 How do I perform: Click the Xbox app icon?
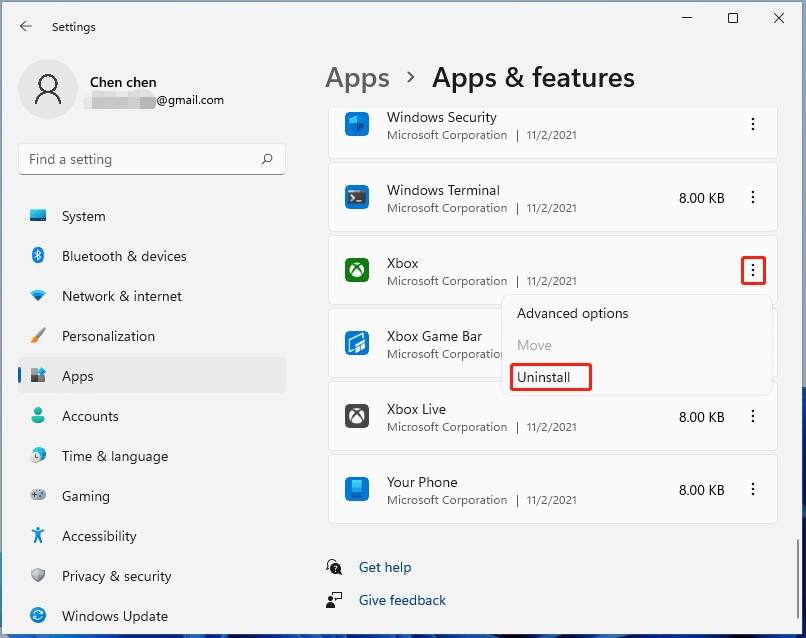tap(357, 270)
